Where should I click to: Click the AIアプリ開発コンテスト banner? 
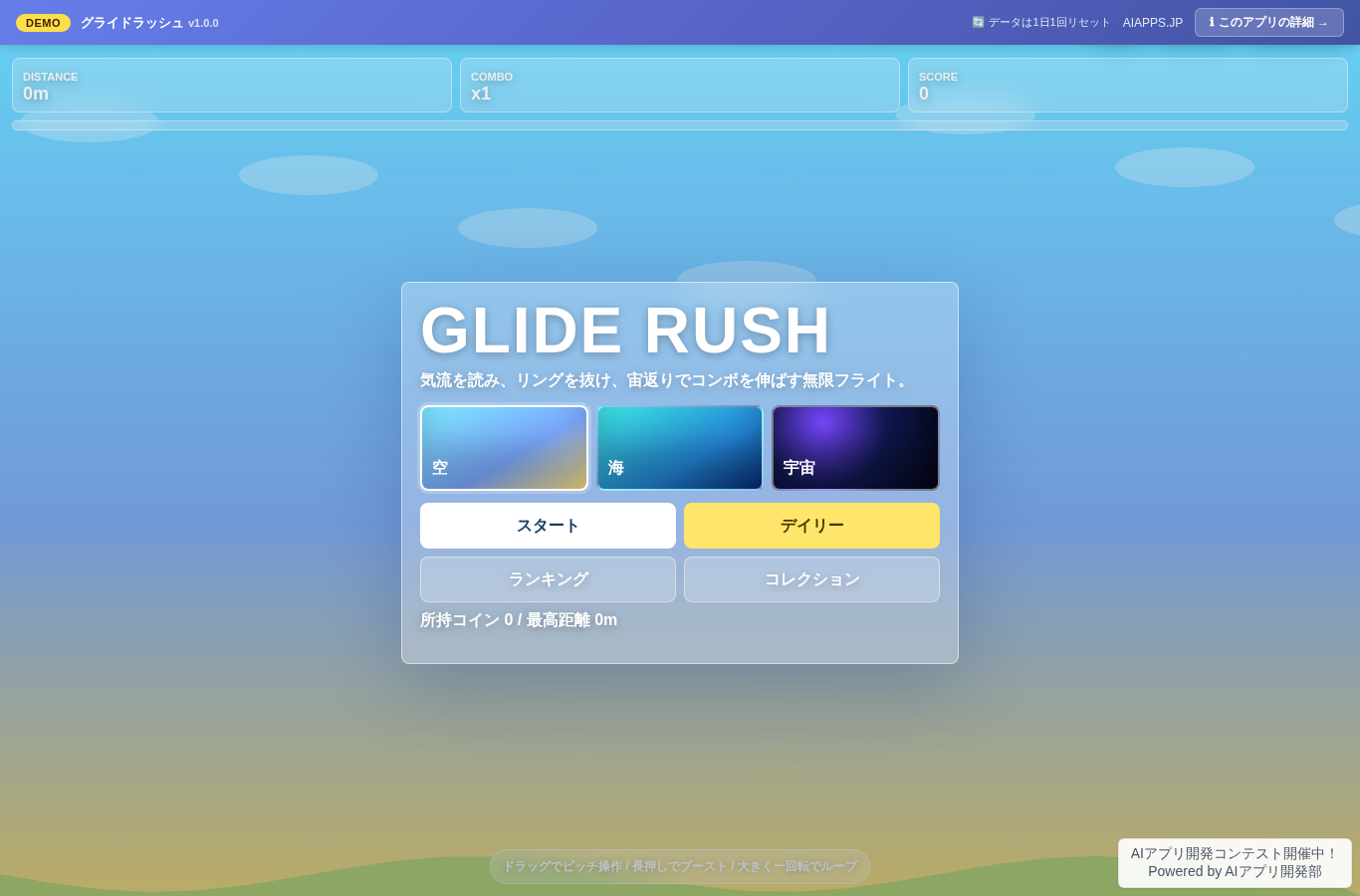pyautogui.click(x=1235, y=863)
